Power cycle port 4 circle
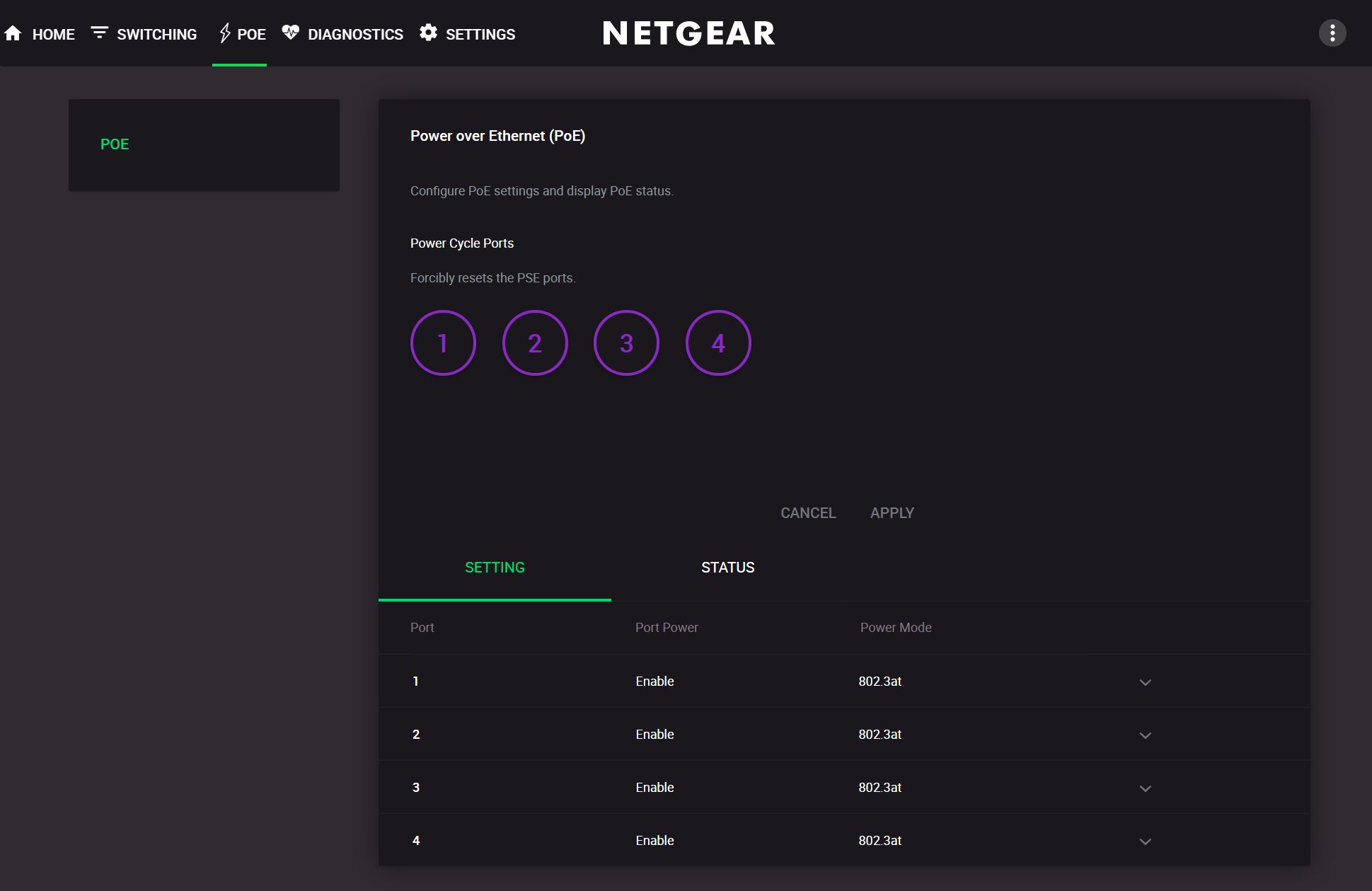This screenshot has height=891, width=1372. 718,343
